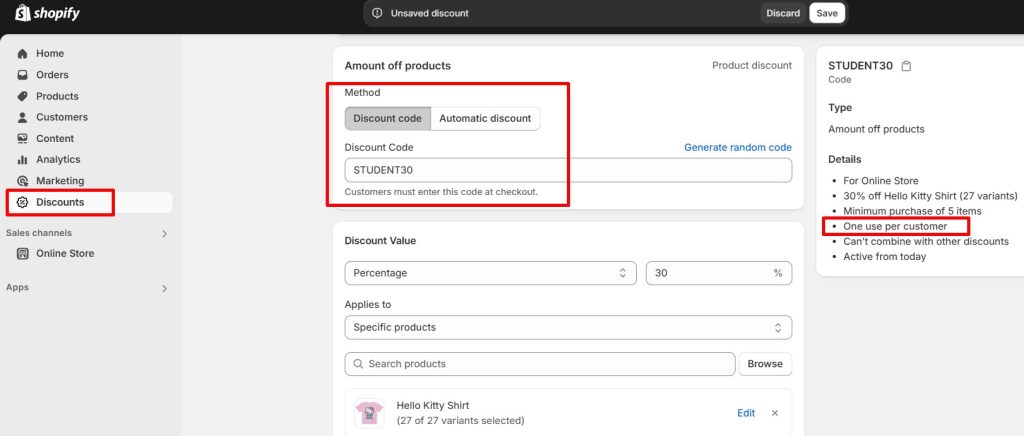The width and height of the screenshot is (1024, 436).
Task: Open Discounts in the sidebar
Action: pyautogui.click(x=60, y=202)
